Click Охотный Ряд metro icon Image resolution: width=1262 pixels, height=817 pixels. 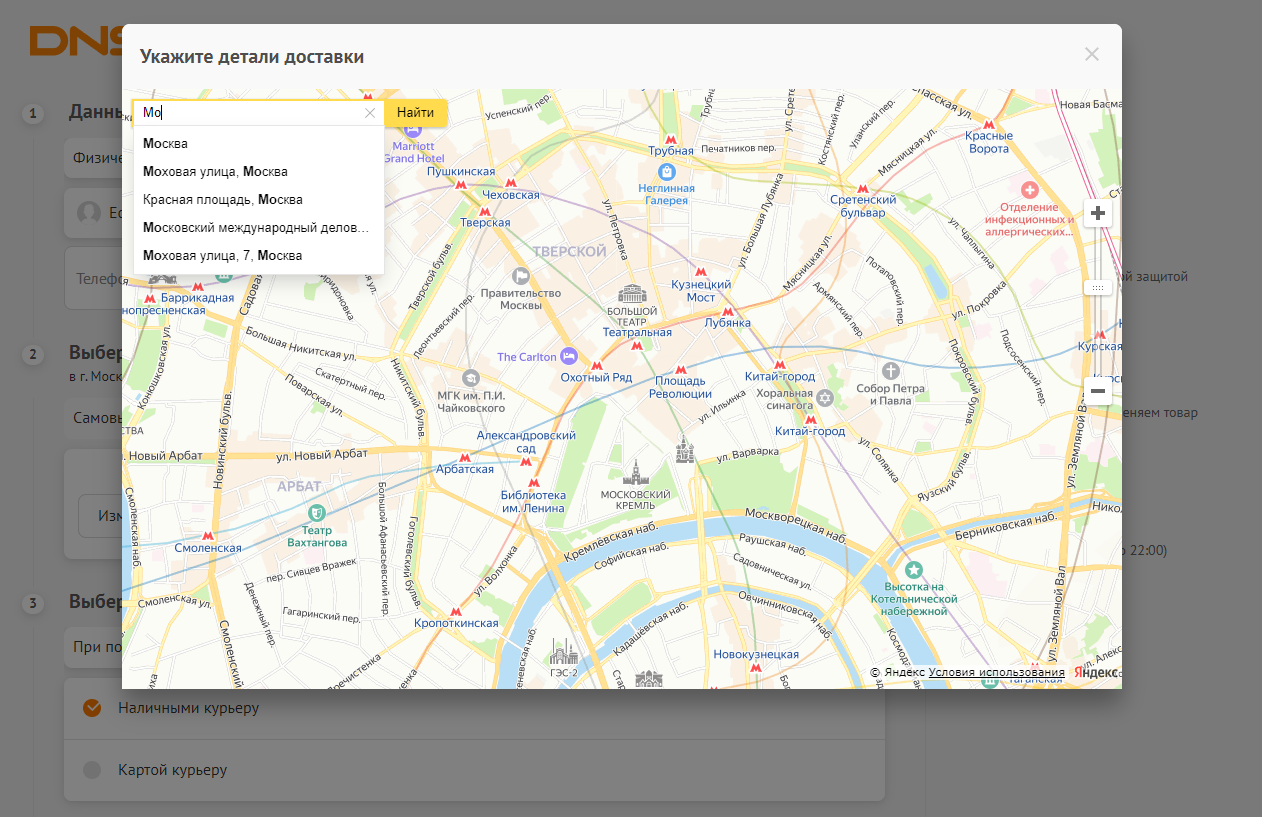point(597,365)
